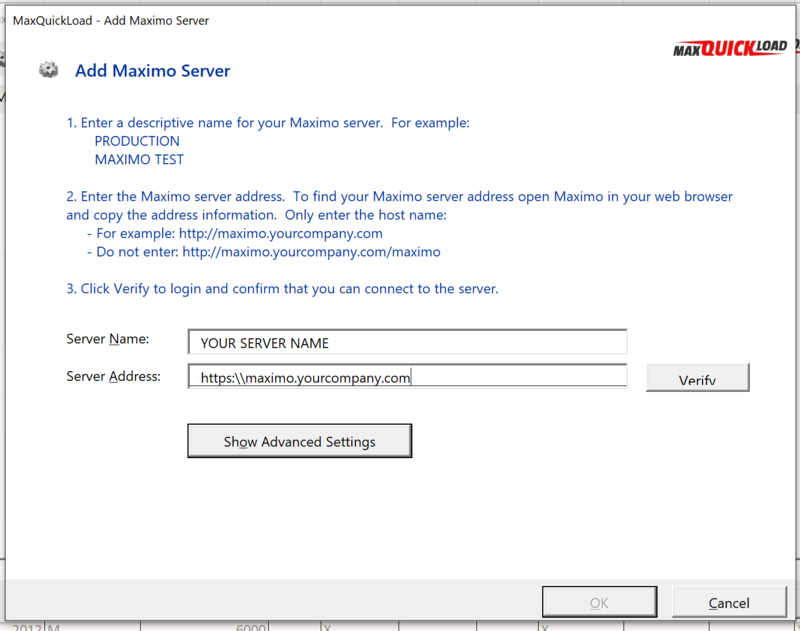Open Show Advanced Settings
800x631 pixels.
tap(299, 441)
